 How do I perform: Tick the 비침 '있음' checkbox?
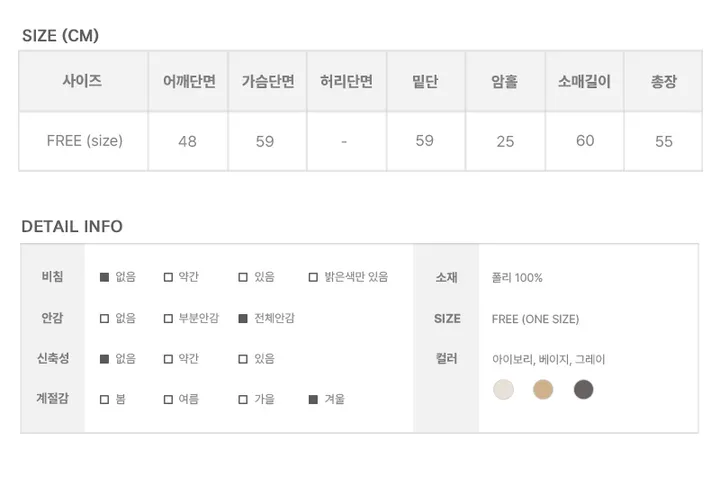pos(243,277)
